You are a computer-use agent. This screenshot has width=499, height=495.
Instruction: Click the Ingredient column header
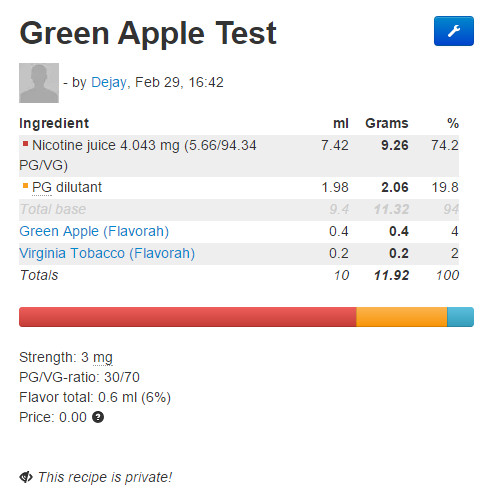point(54,123)
